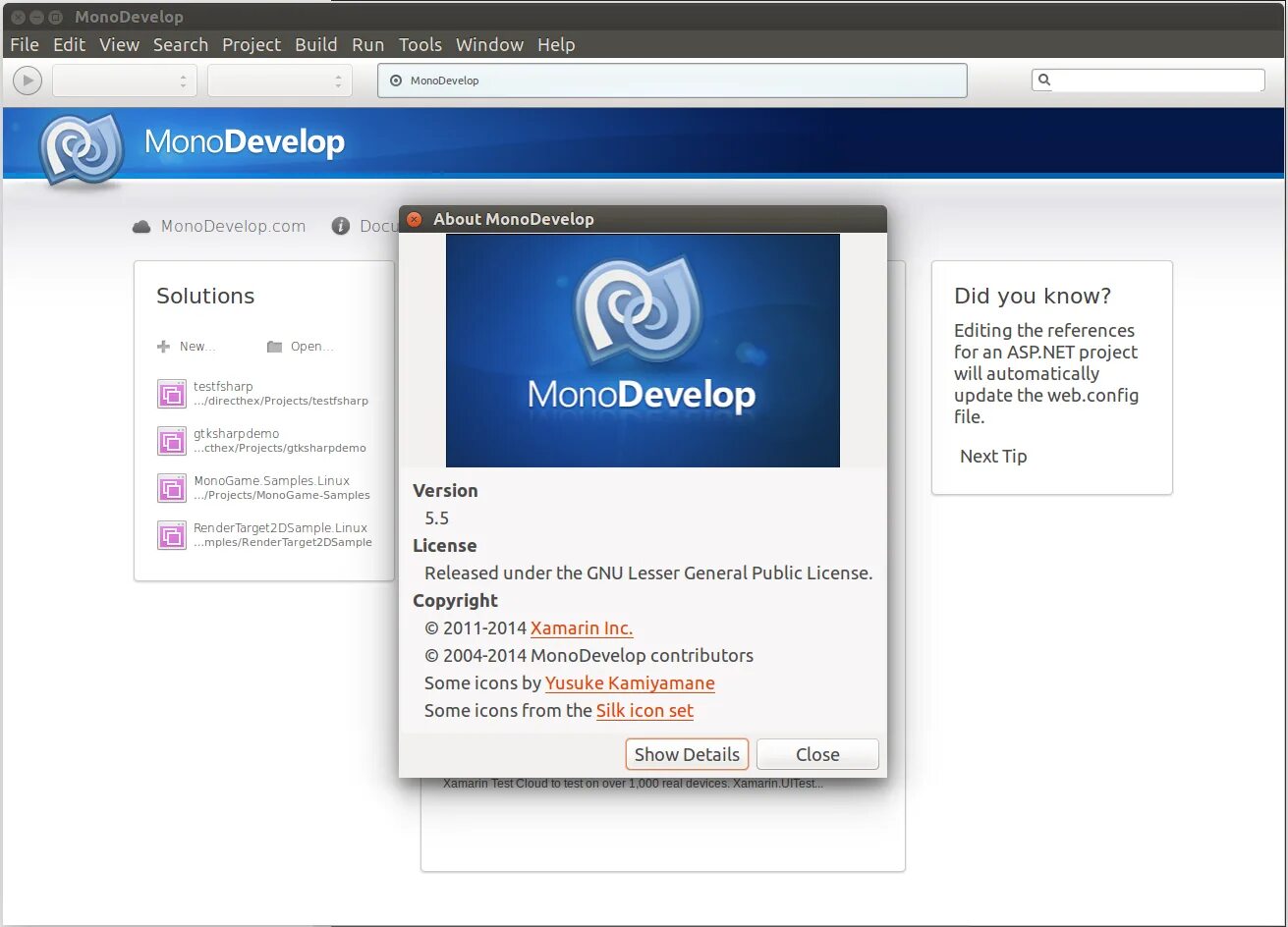The height and width of the screenshot is (927, 1288).
Task: Click the cloud icon beside MonoDevelop.com
Action: pos(141,227)
